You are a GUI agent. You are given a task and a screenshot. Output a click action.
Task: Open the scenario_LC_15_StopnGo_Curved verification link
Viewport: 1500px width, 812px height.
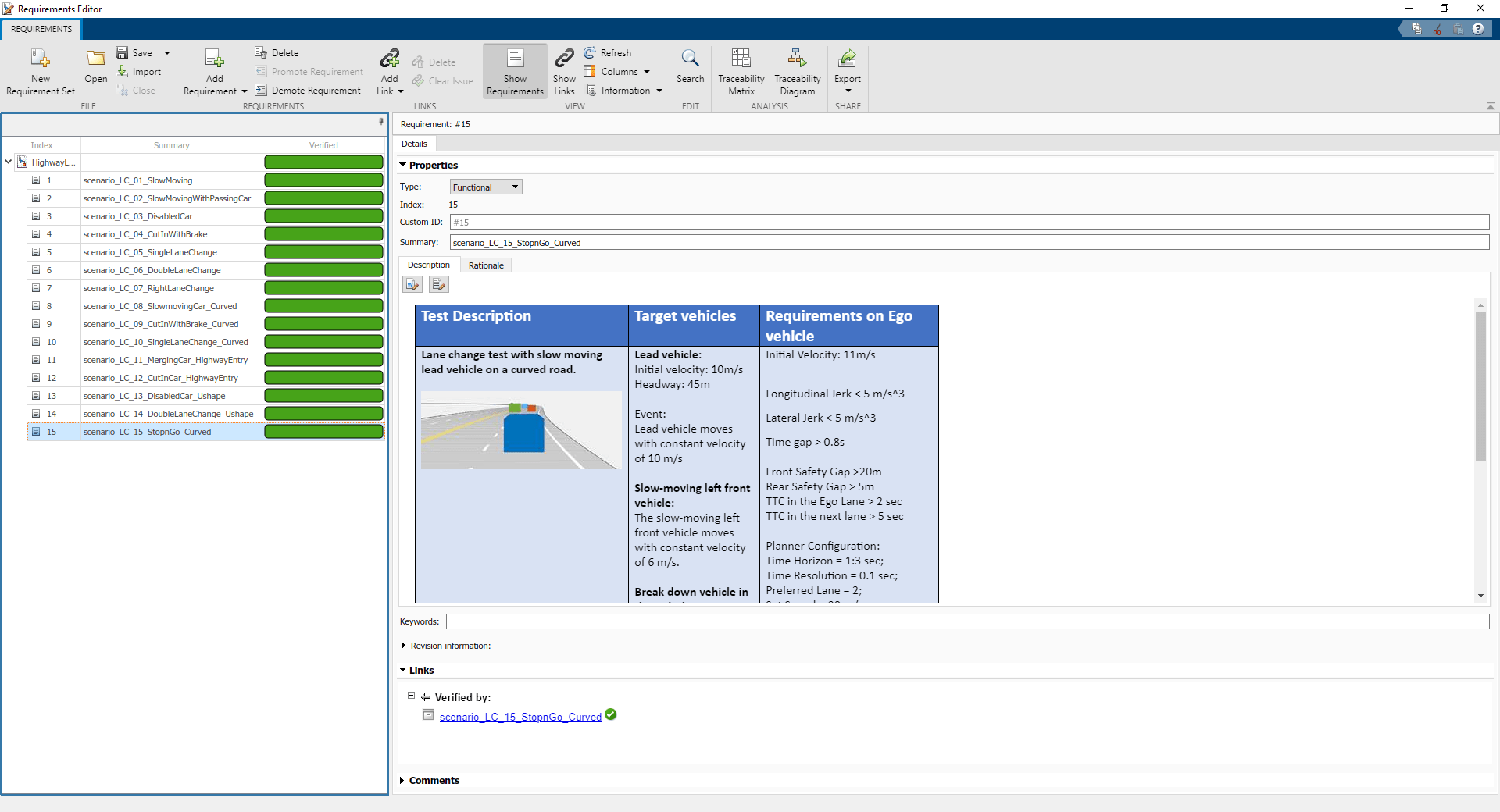pyautogui.click(x=519, y=717)
